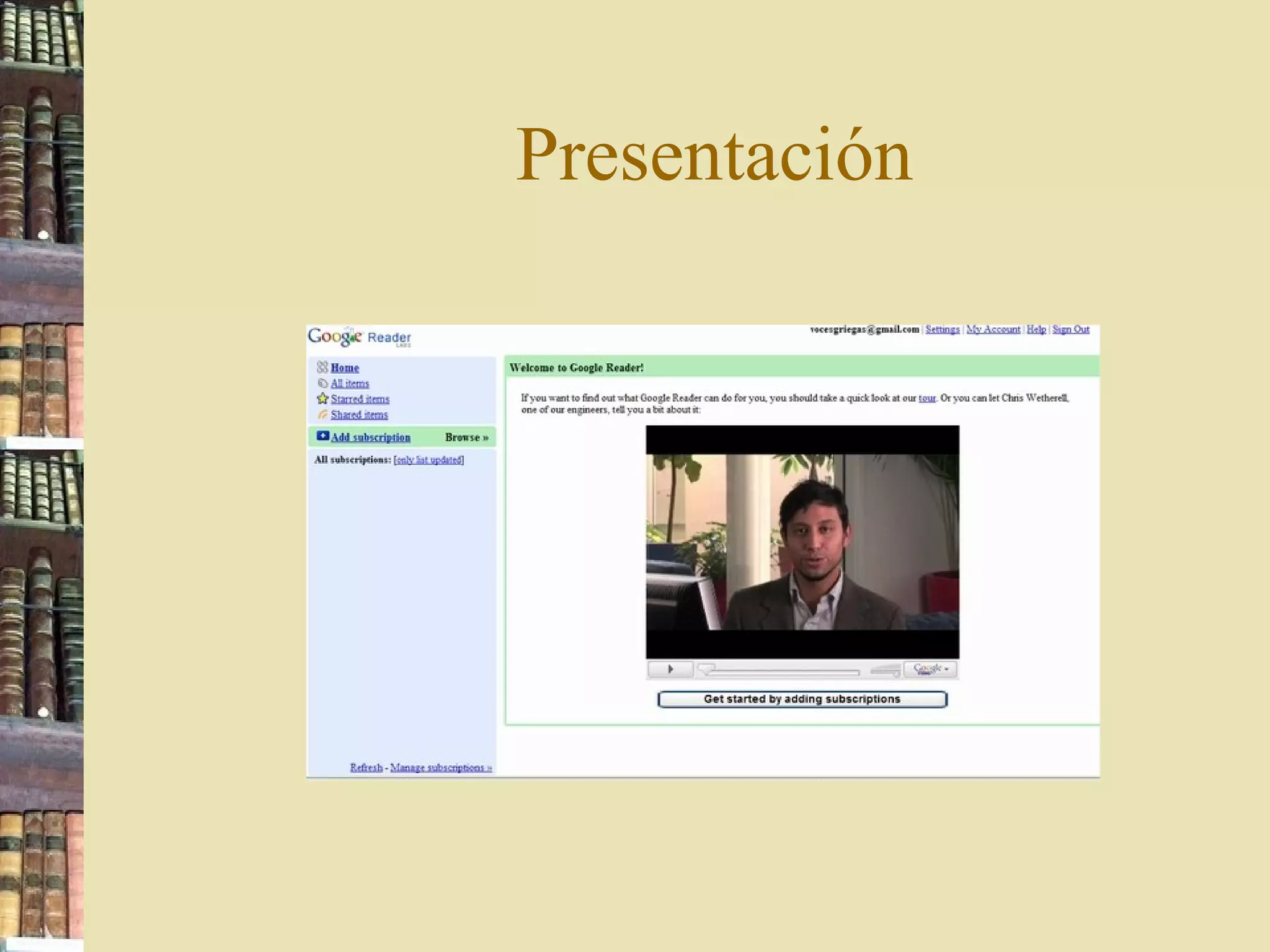Screen dimensions: 1270x952
Task: Click Get started by adding subscriptions button
Action: pyautogui.click(x=802, y=699)
